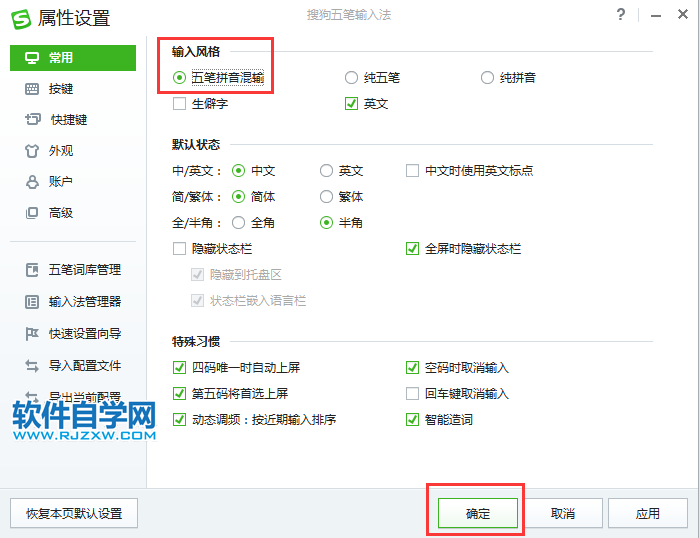
Task: Toggle 空码时取消输入 checkbox
Action: (412, 368)
